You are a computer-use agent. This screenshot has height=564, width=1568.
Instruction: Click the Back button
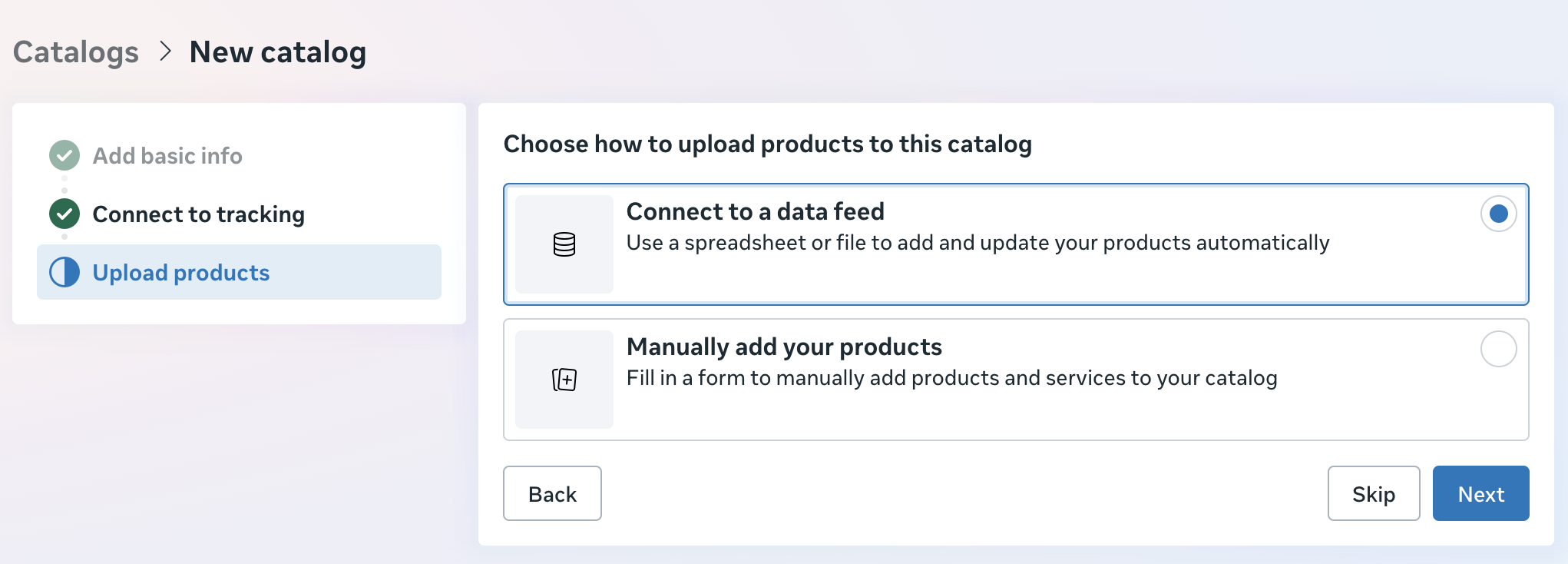[552, 493]
